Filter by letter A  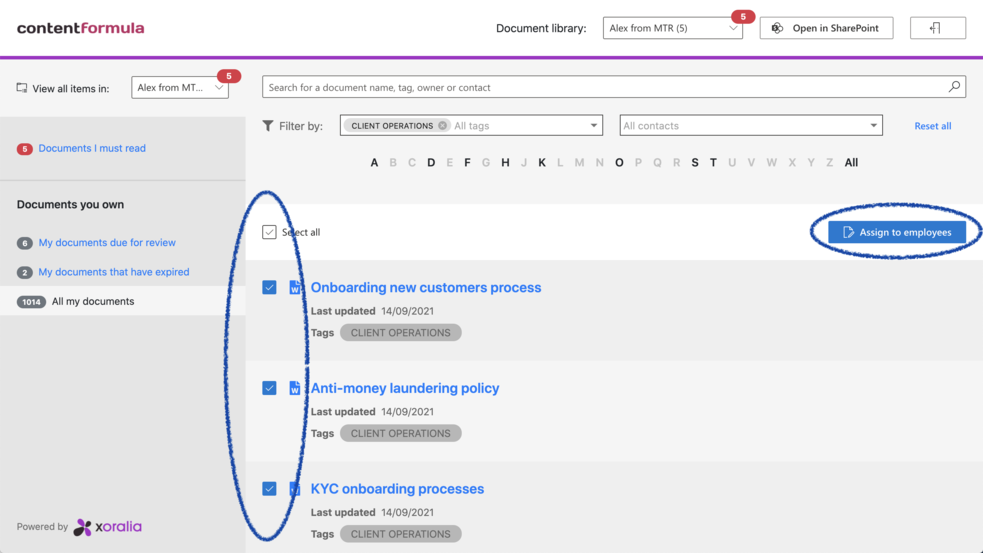(374, 163)
